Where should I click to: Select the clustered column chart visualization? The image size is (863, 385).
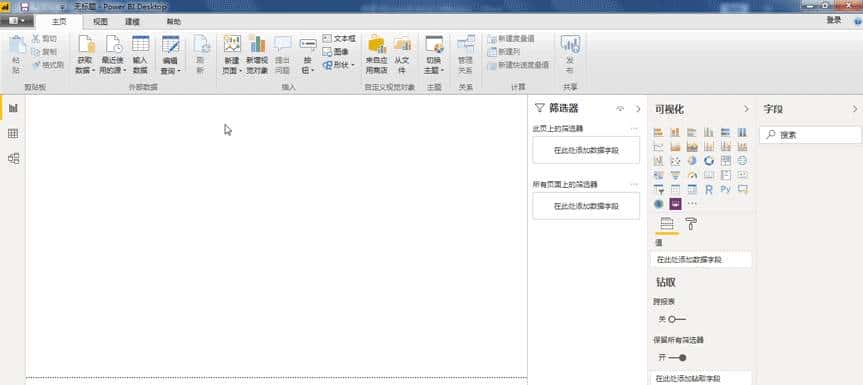(709, 133)
